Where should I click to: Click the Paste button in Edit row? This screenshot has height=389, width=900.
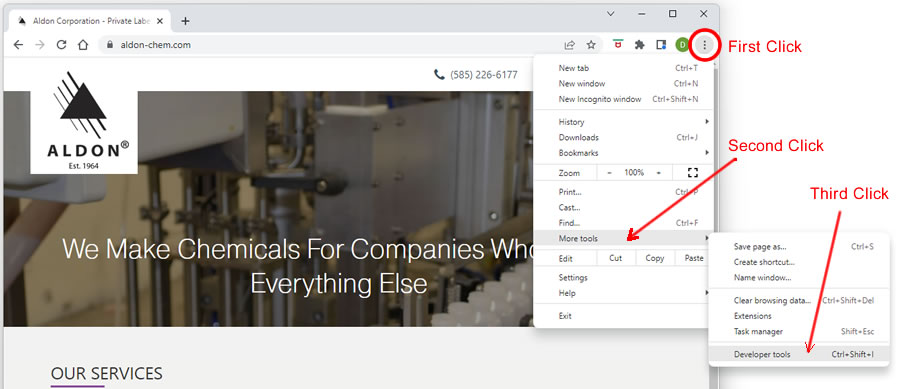[x=694, y=258]
